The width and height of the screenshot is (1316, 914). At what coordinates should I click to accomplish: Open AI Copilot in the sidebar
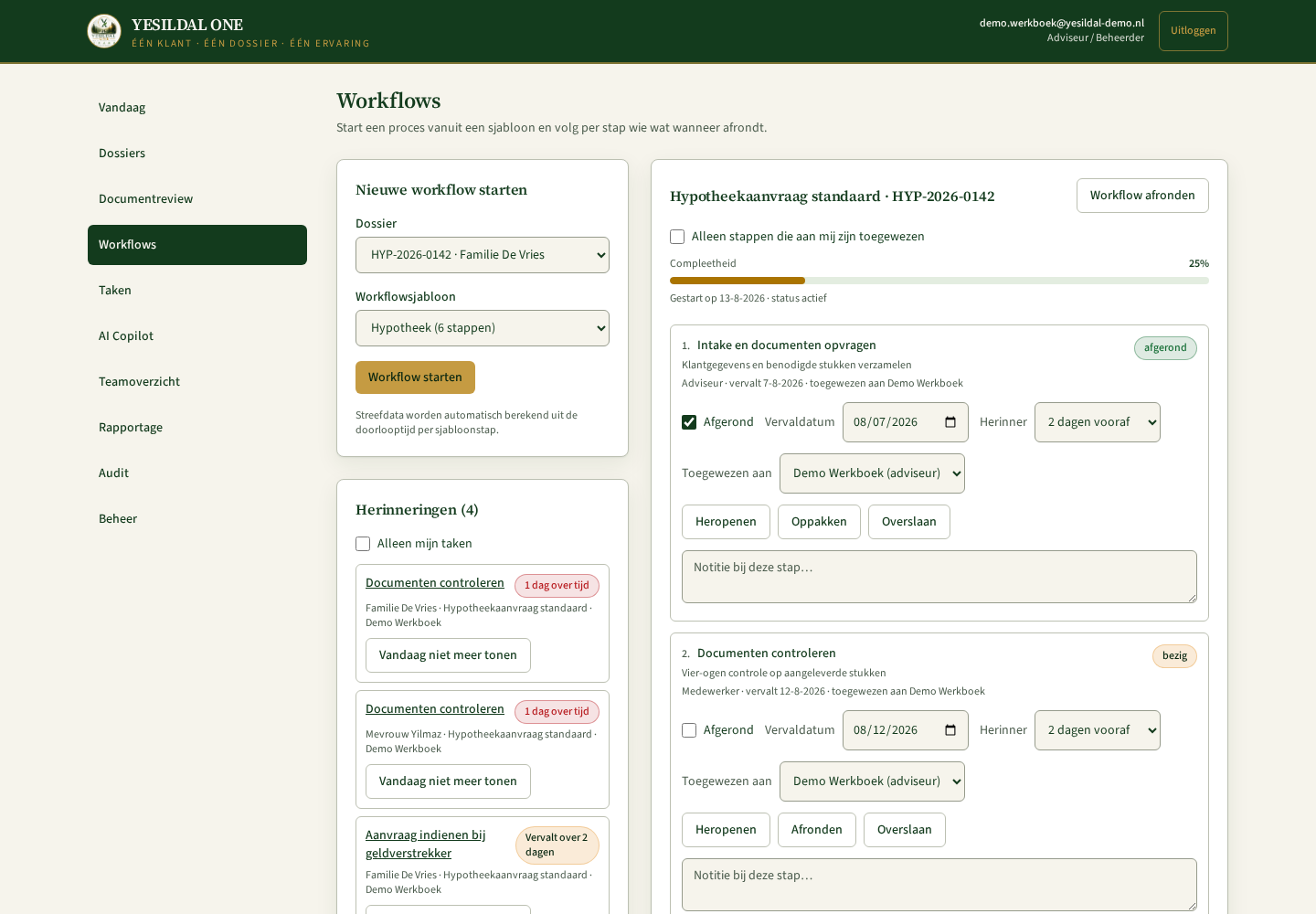pos(197,336)
